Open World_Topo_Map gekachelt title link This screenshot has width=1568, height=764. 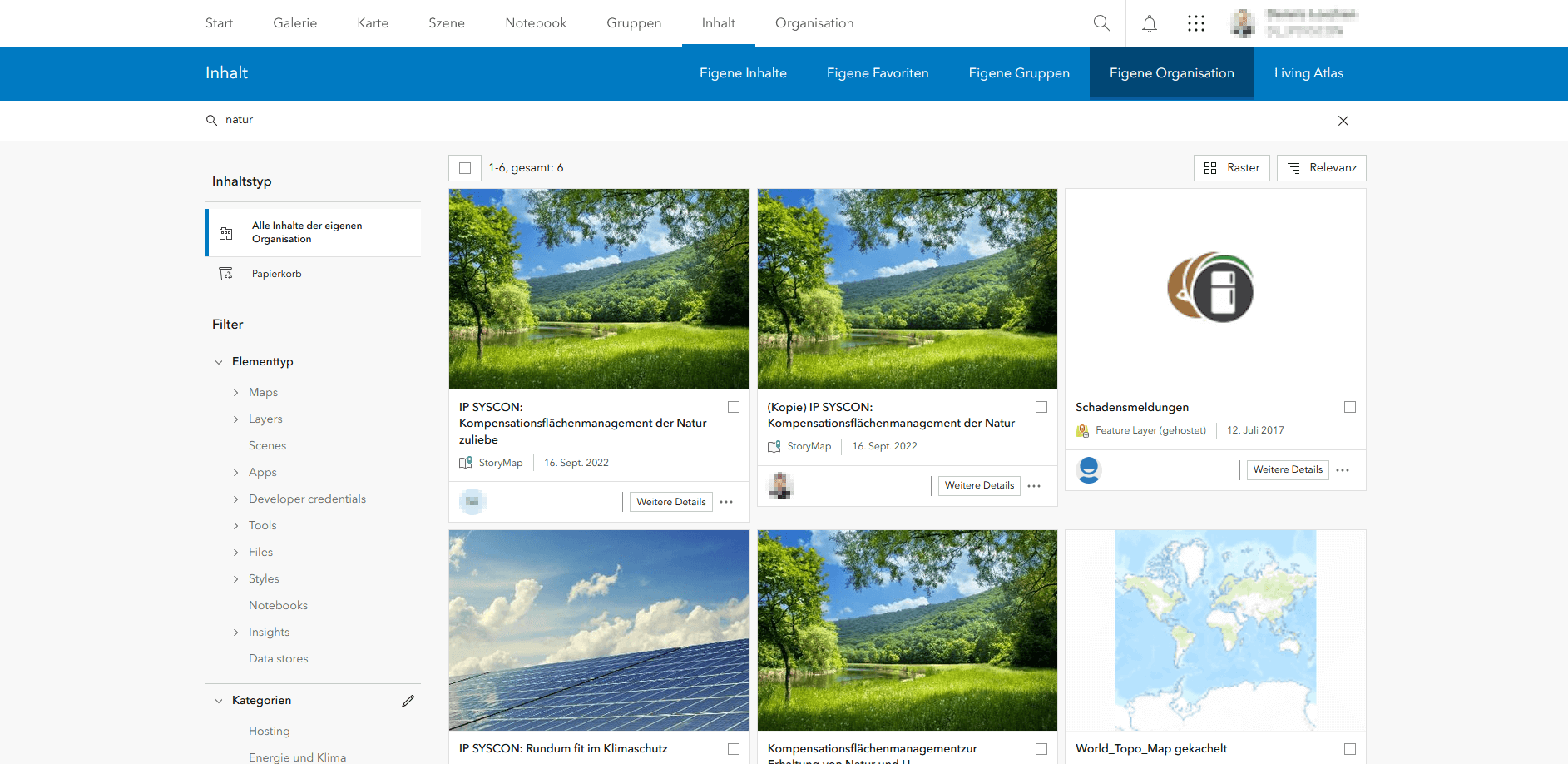point(1151,749)
